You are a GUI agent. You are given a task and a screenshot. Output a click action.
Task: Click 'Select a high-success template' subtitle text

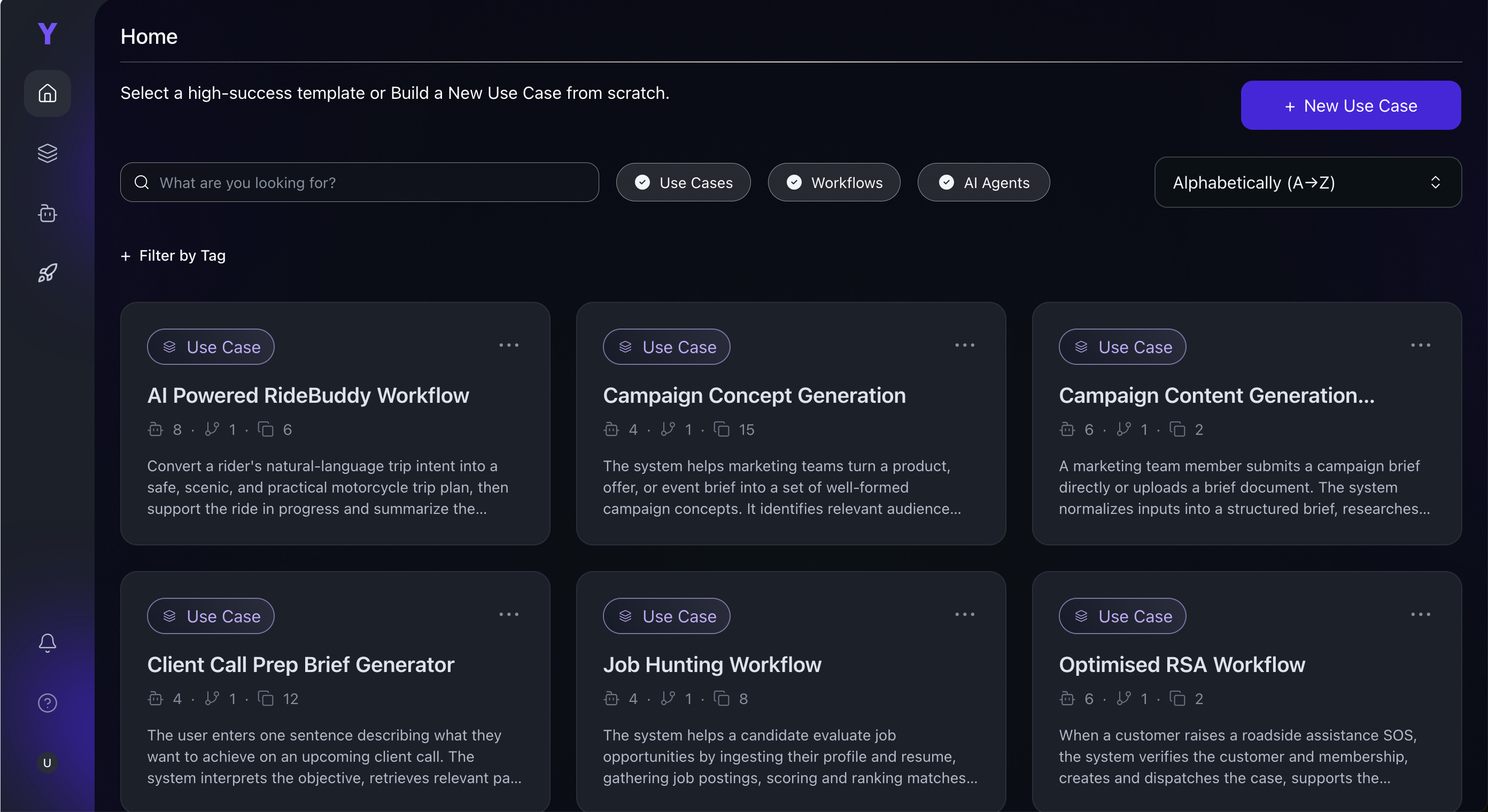(394, 93)
